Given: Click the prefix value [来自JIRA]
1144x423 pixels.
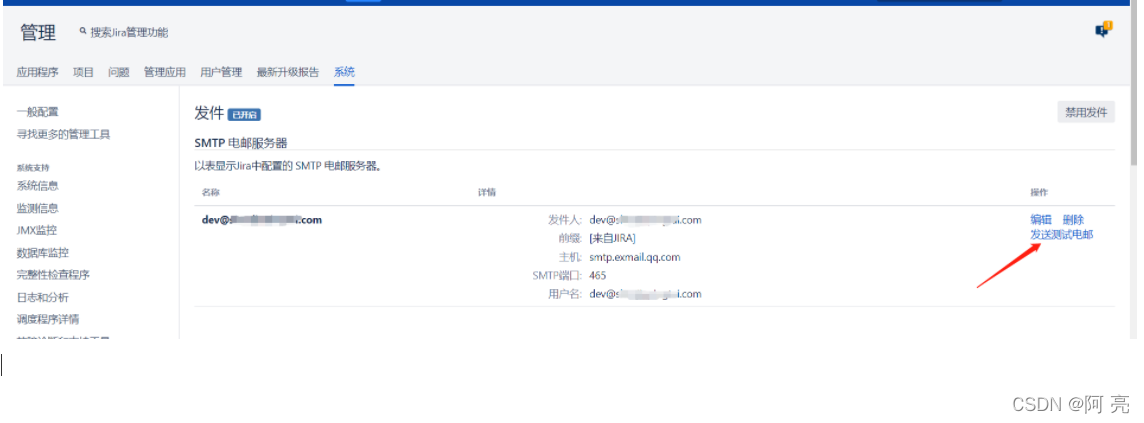Looking at the screenshot, I should tap(612, 238).
